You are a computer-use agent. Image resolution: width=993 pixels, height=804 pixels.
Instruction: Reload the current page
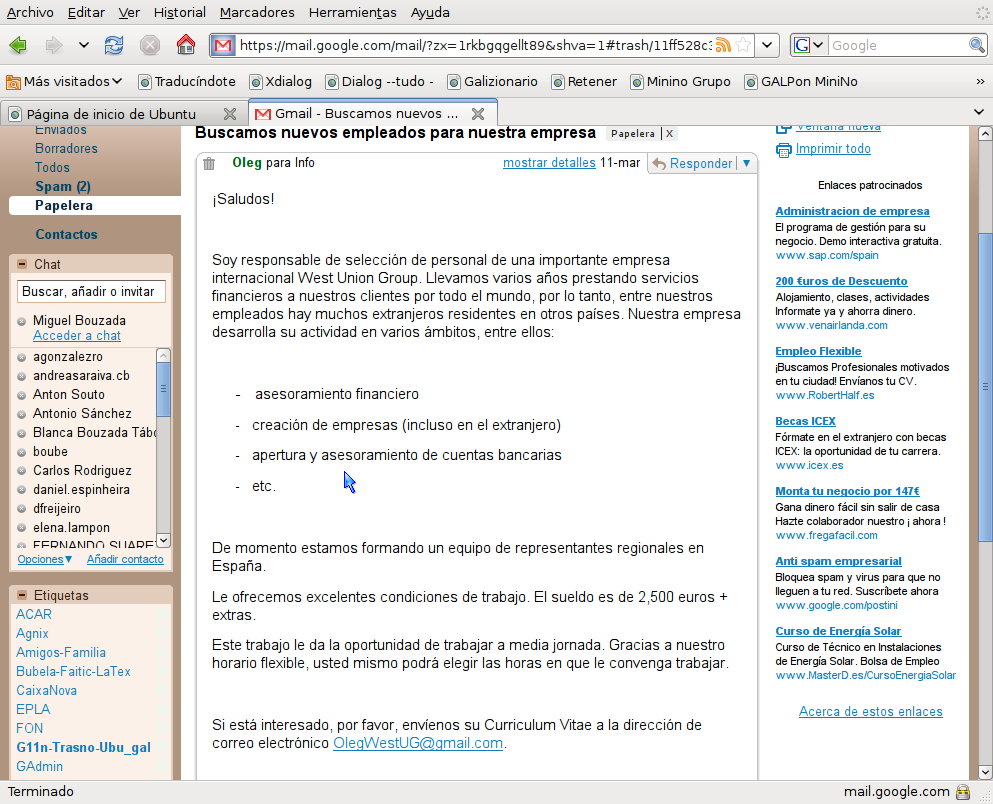(x=114, y=45)
